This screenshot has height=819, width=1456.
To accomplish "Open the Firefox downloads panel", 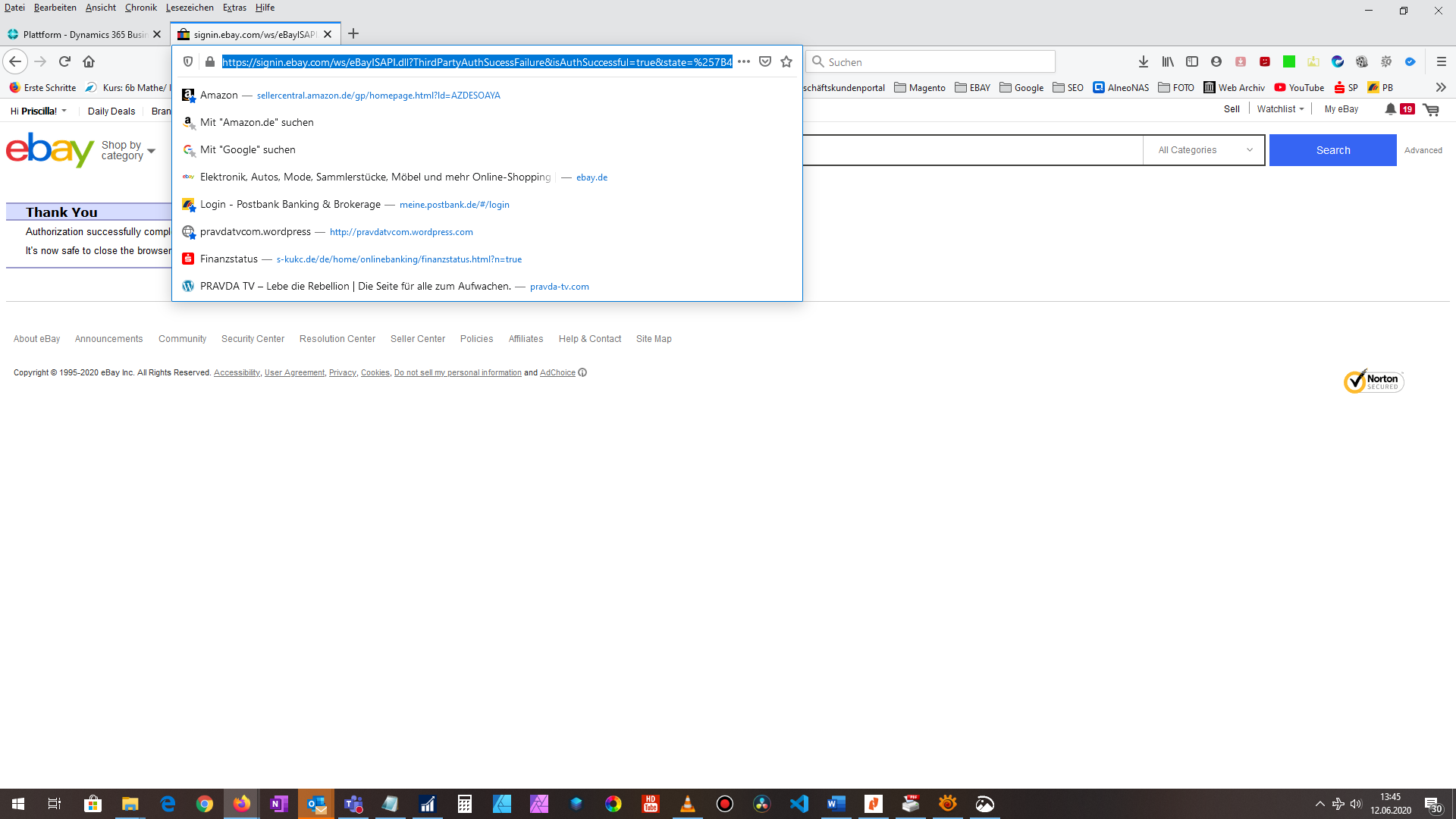I will coord(1144,61).
